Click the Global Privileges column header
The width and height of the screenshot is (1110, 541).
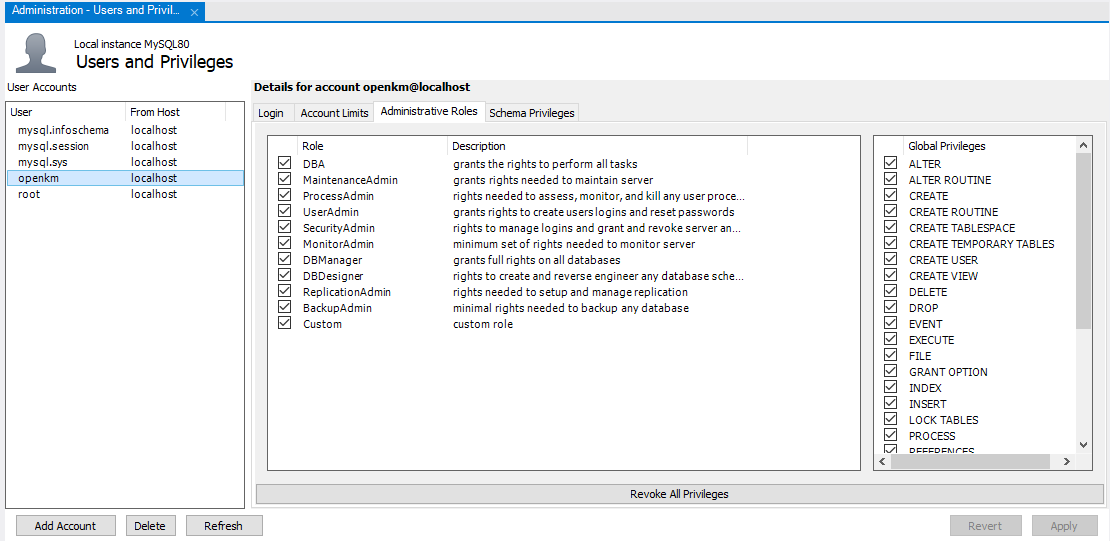click(x=990, y=146)
